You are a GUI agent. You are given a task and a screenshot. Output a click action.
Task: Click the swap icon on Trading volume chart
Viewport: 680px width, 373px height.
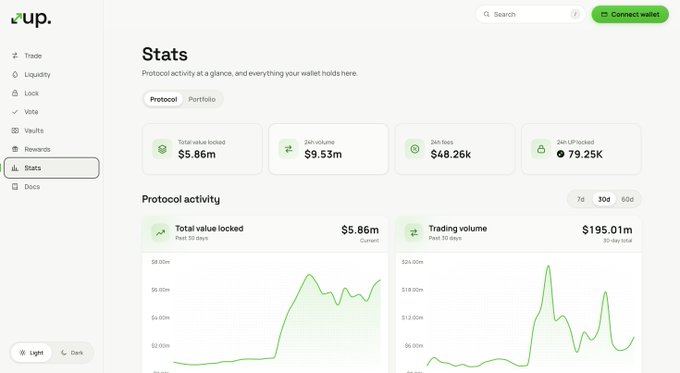pyautogui.click(x=414, y=232)
